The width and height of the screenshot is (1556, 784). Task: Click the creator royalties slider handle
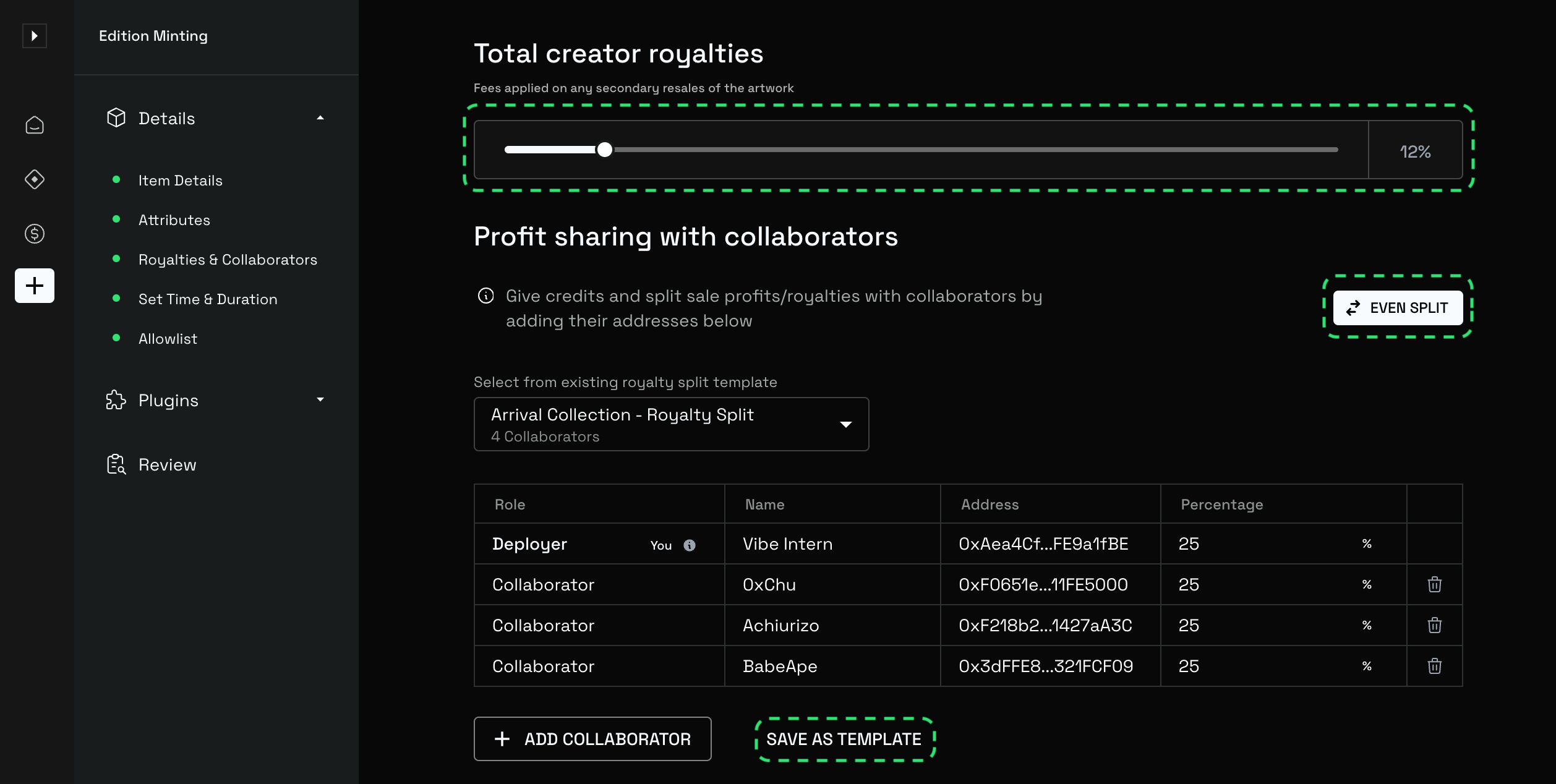(x=605, y=150)
